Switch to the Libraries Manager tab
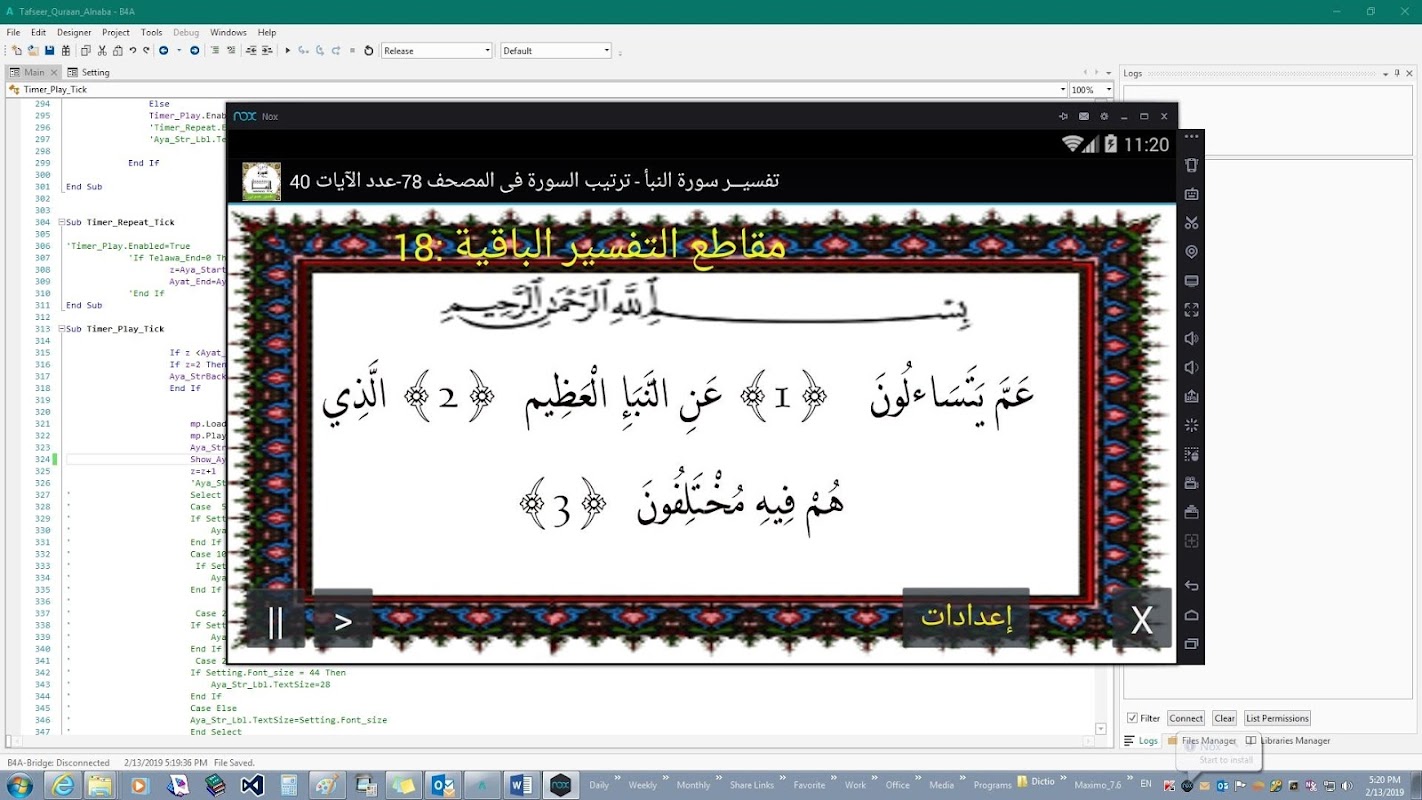Image resolution: width=1422 pixels, height=800 pixels. tap(1288, 741)
